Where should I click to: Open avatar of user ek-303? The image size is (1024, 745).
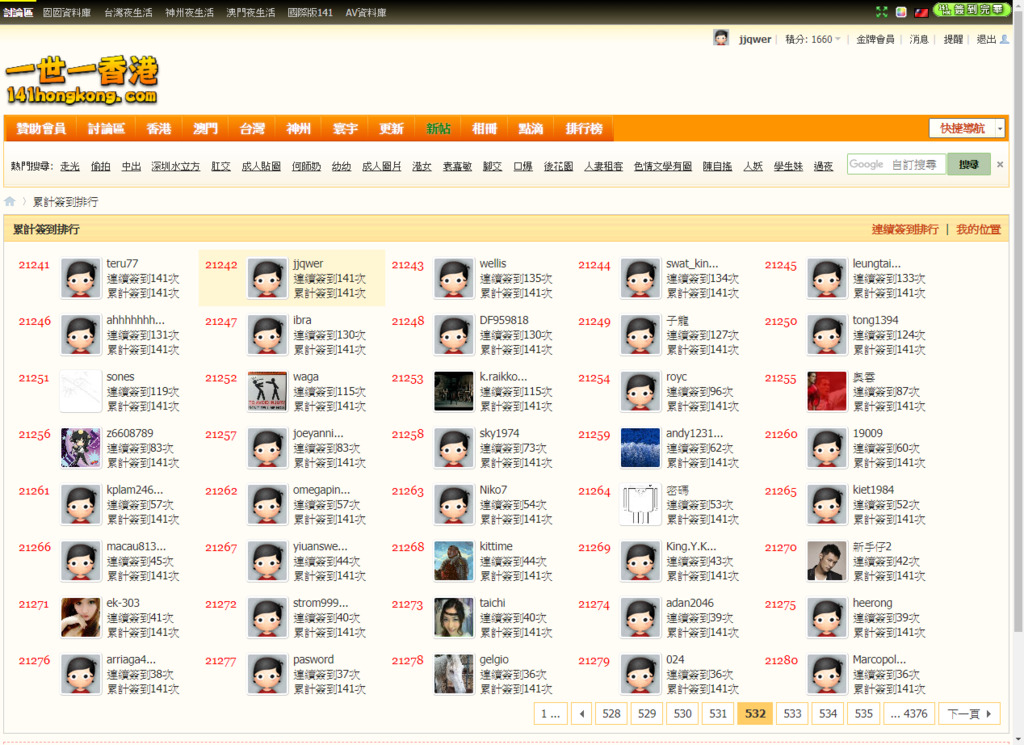point(80,618)
